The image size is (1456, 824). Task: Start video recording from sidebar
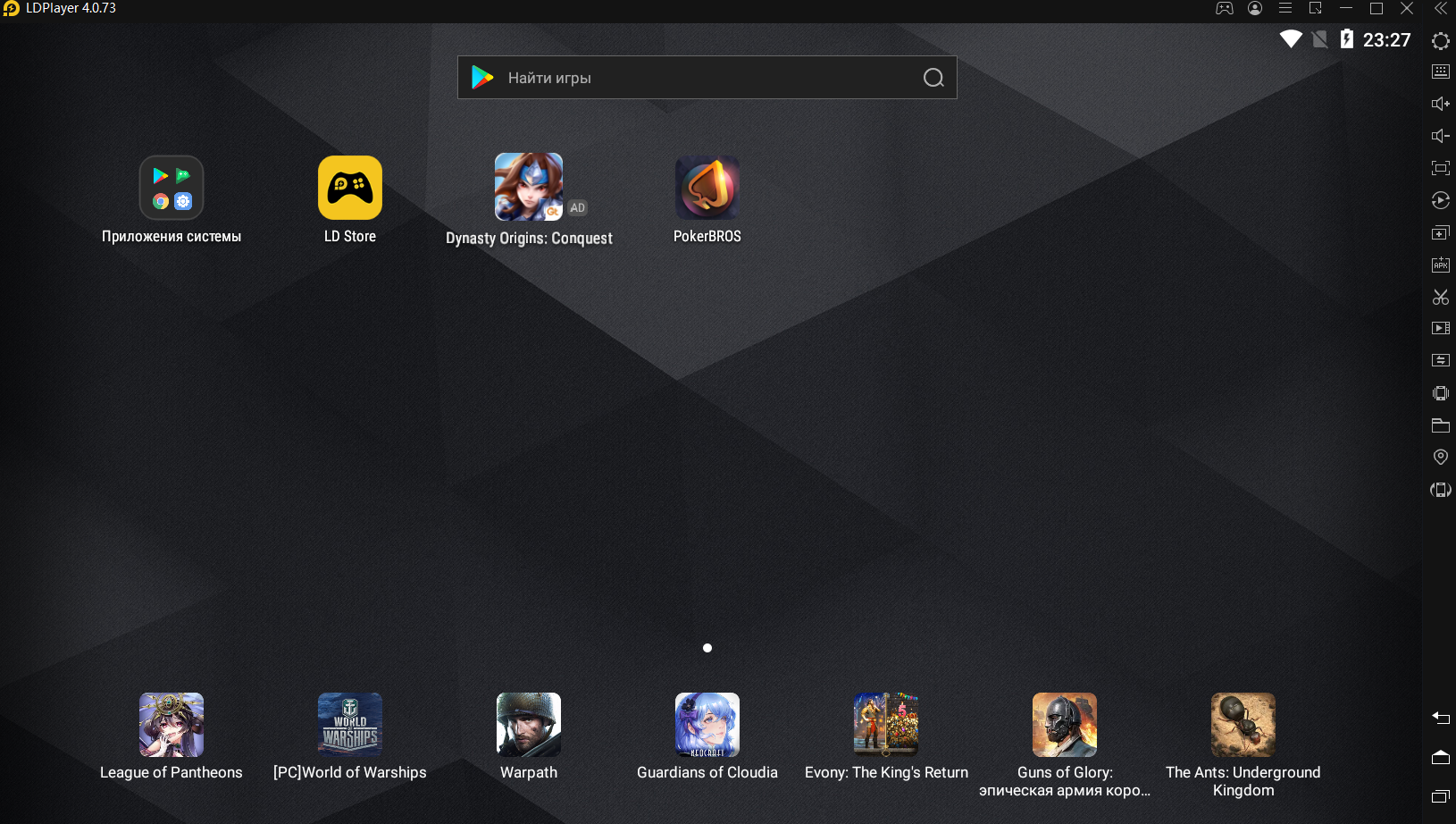pyautogui.click(x=1441, y=328)
